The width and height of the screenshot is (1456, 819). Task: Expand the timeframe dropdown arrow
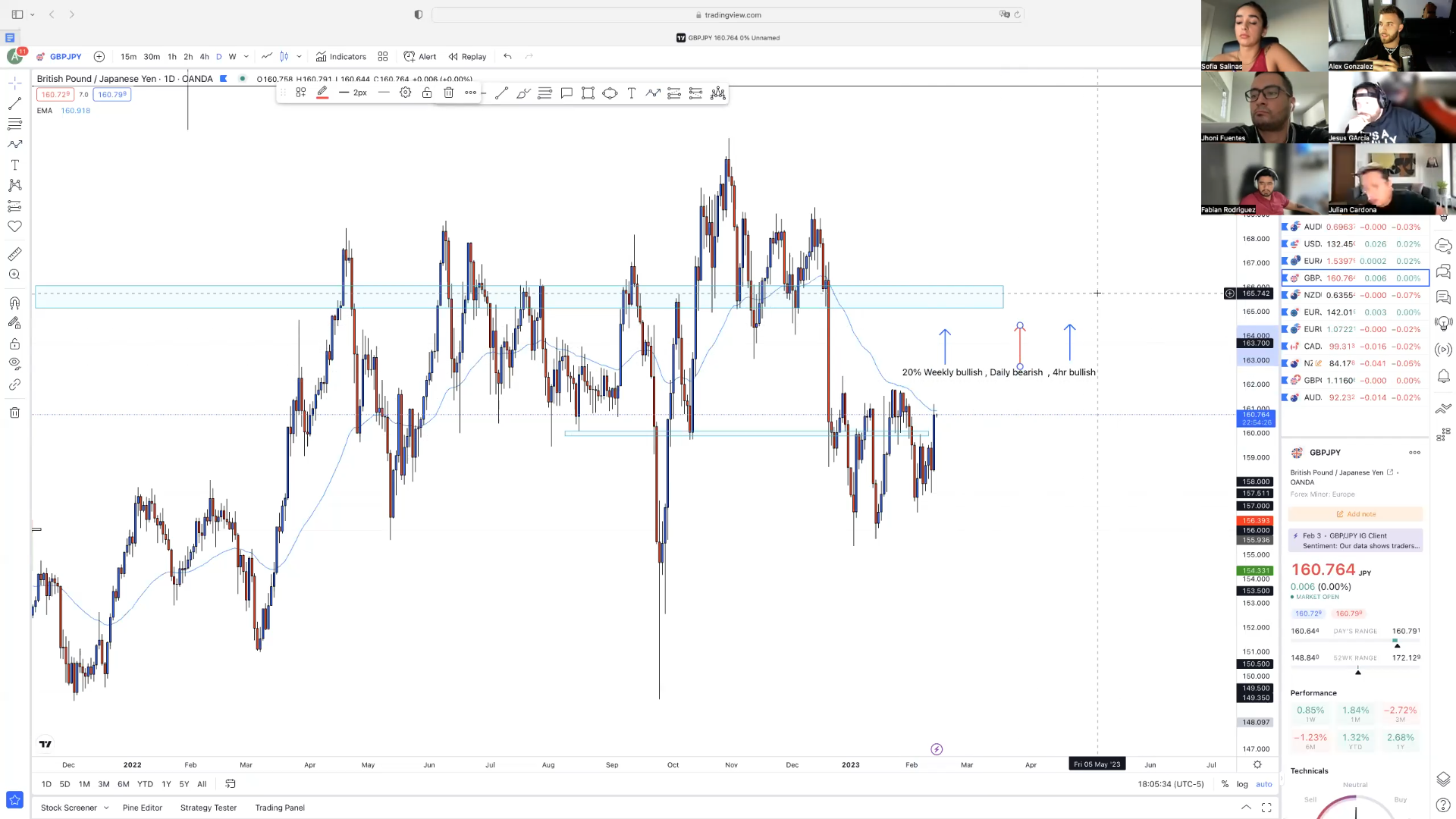tap(246, 57)
